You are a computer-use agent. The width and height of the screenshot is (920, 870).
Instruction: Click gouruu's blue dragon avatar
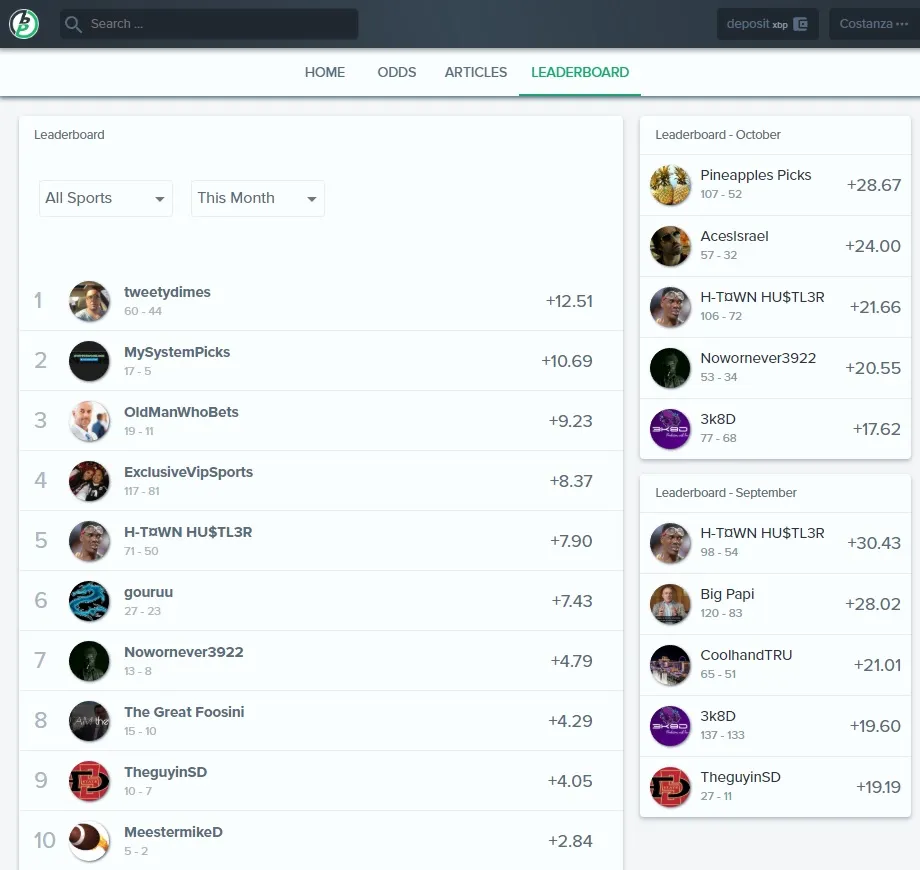(89, 601)
